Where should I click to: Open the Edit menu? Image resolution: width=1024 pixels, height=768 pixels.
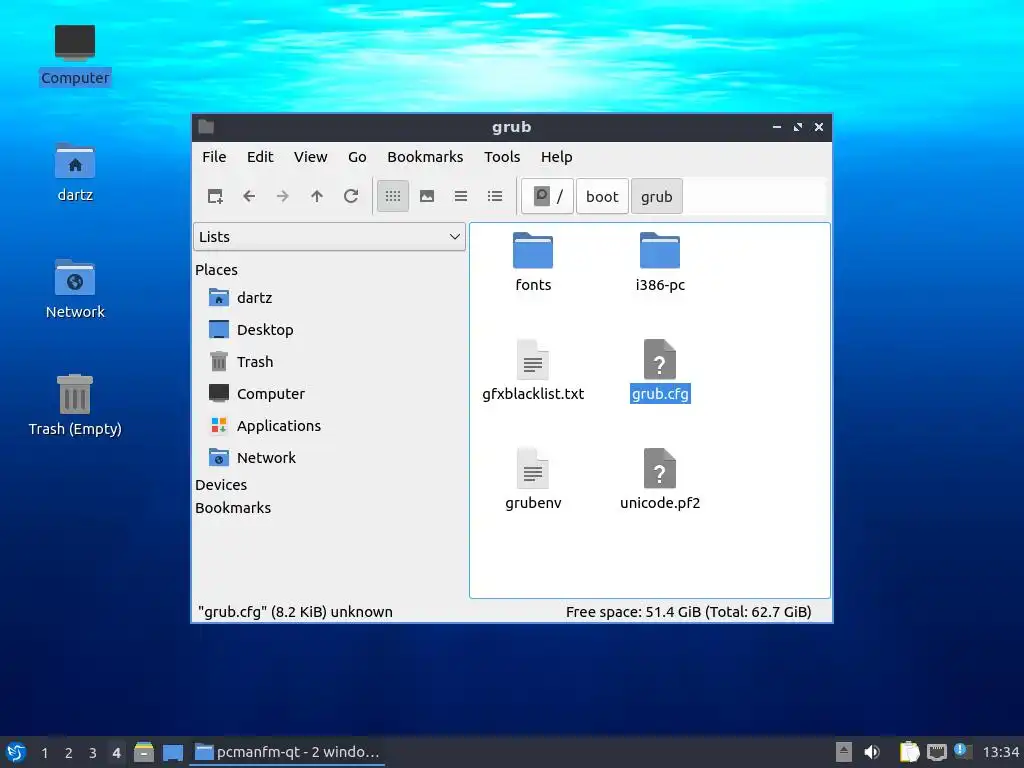260,157
